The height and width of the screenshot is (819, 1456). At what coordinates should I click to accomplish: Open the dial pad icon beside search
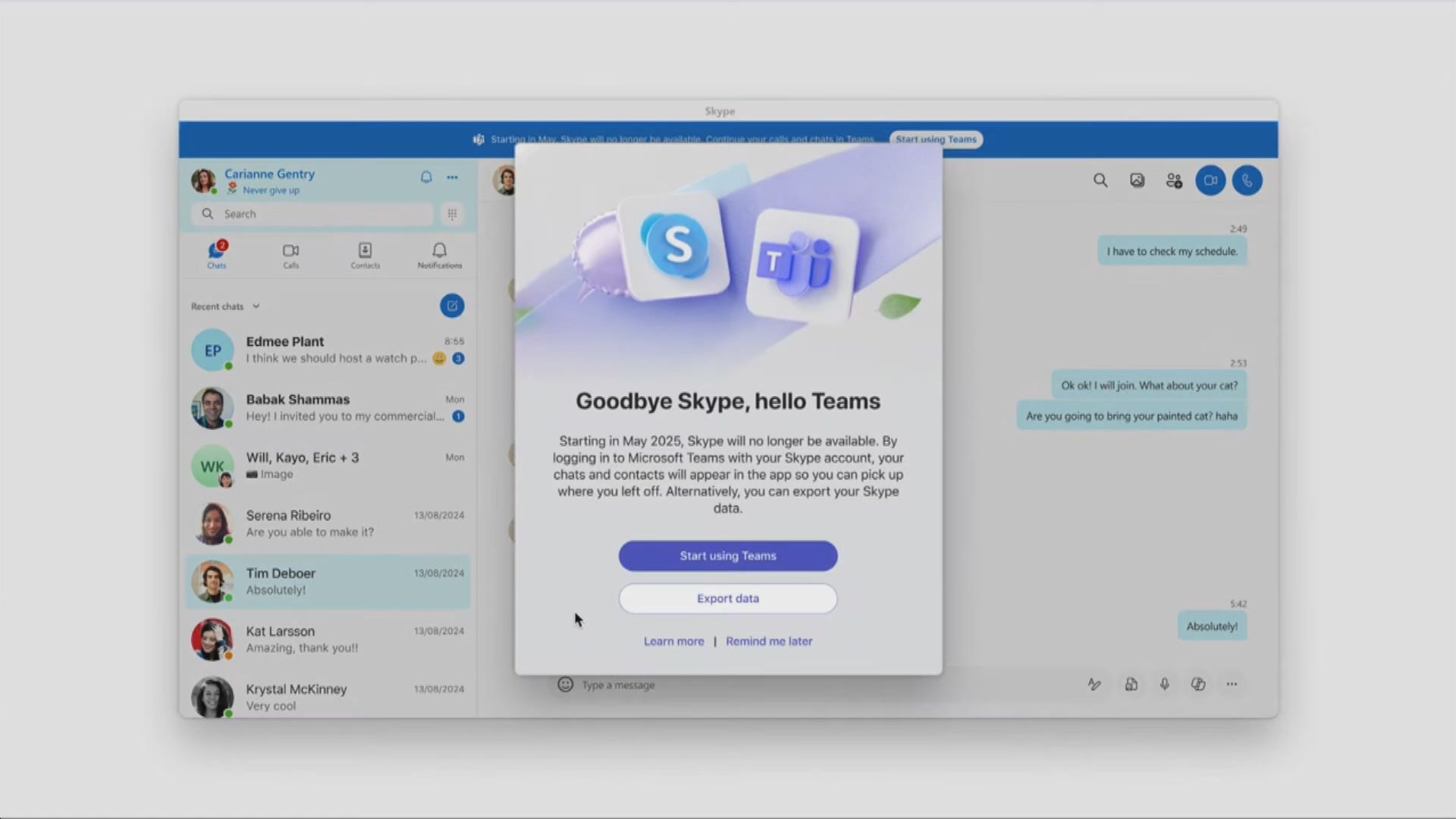452,214
